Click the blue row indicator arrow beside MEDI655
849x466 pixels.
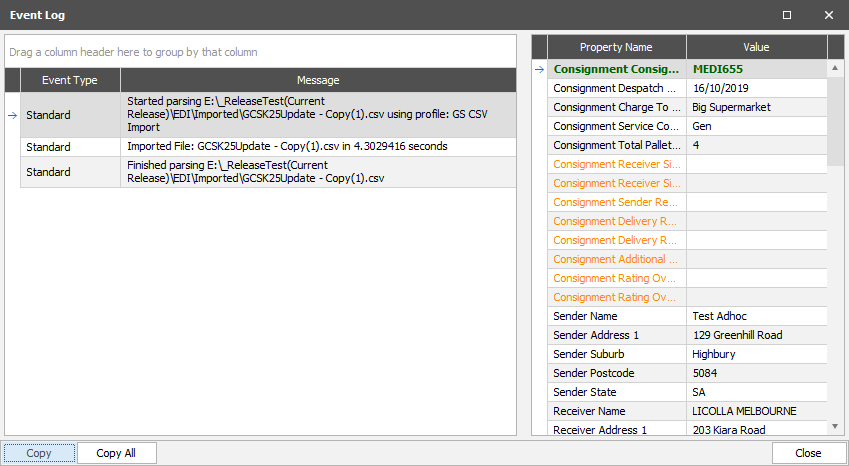539,69
